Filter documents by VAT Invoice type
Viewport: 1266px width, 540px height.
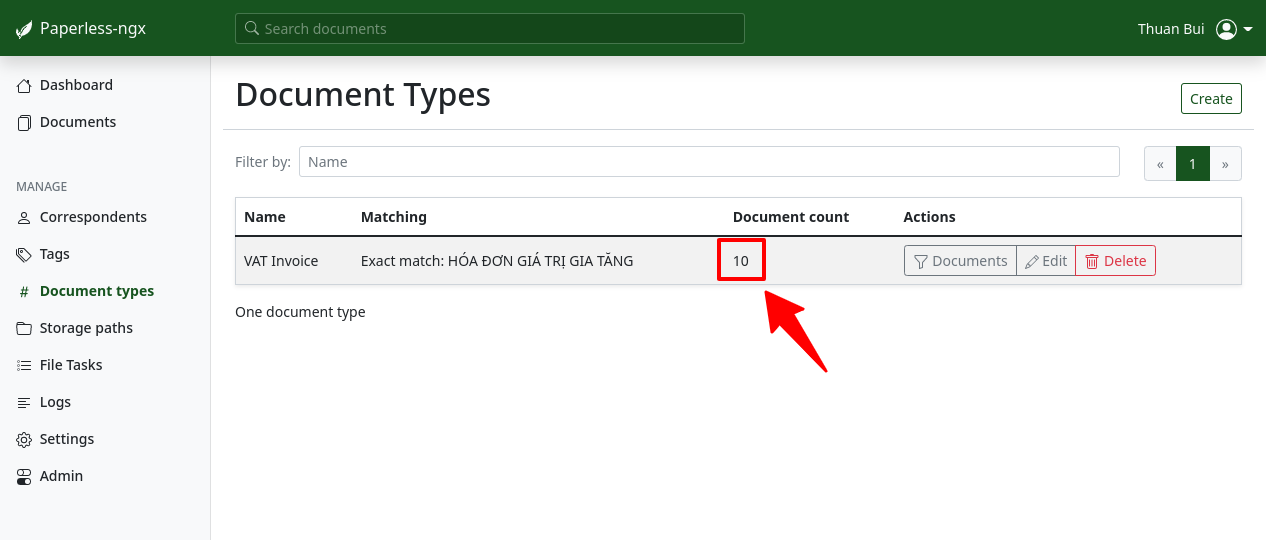pyautogui.click(x=960, y=261)
